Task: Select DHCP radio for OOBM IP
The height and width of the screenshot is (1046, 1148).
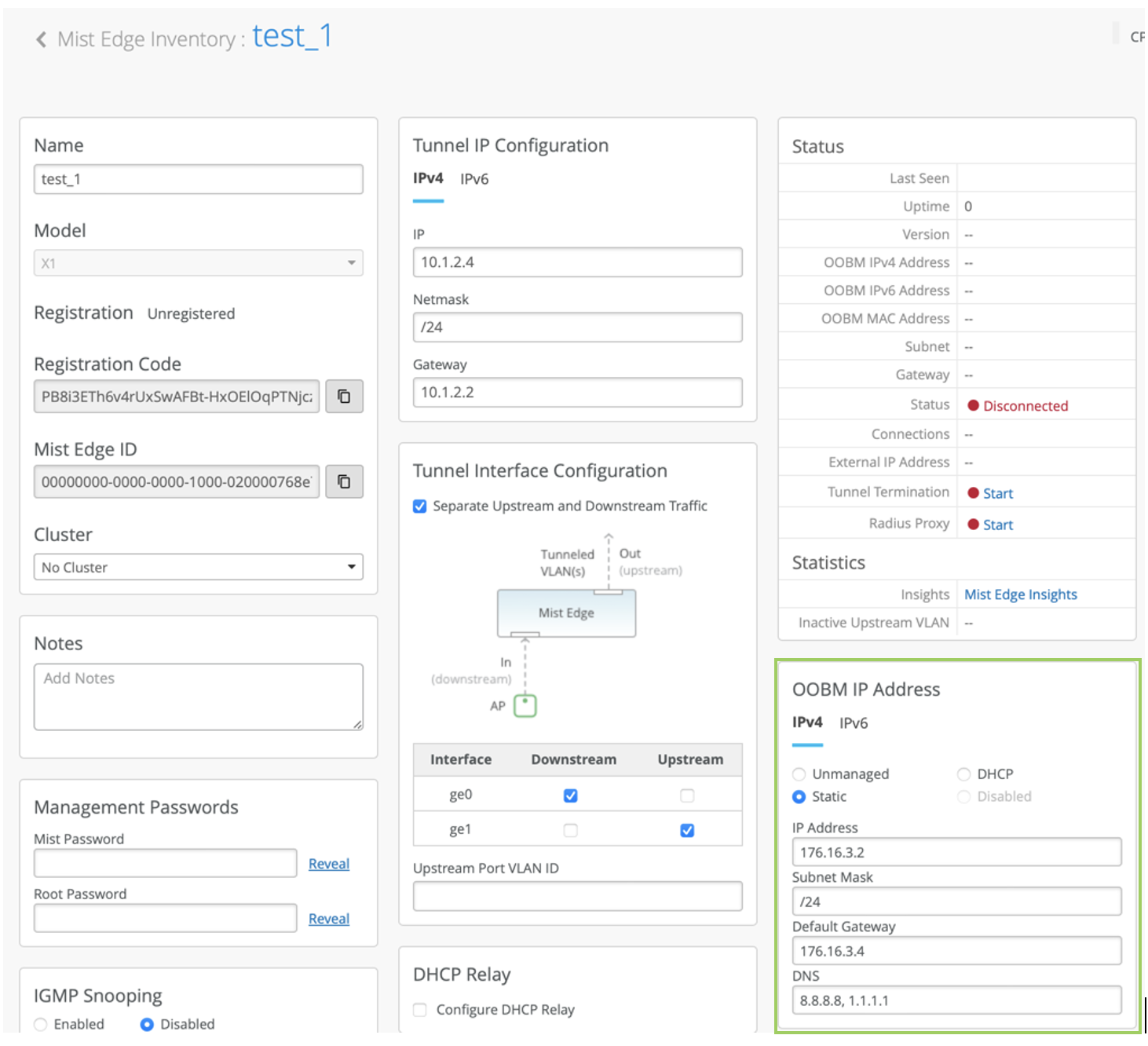Action: coord(963,774)
